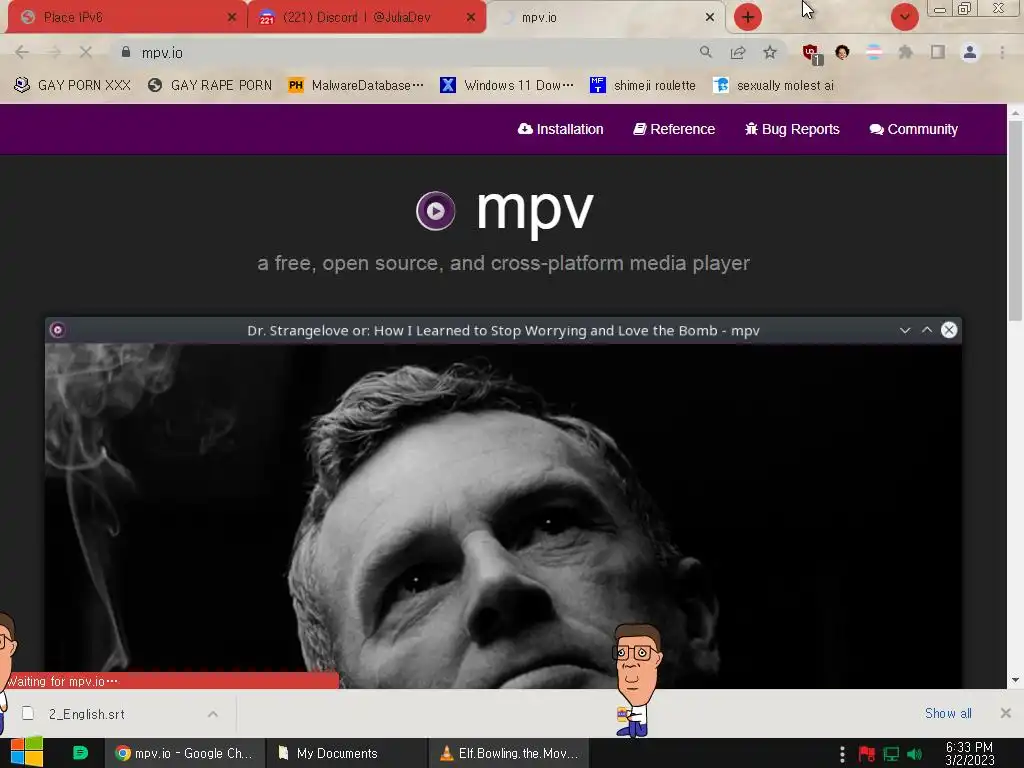Click the page scrollbar up arrow
Viewport: 1024px width, 768px height.
pos(1015,112)
